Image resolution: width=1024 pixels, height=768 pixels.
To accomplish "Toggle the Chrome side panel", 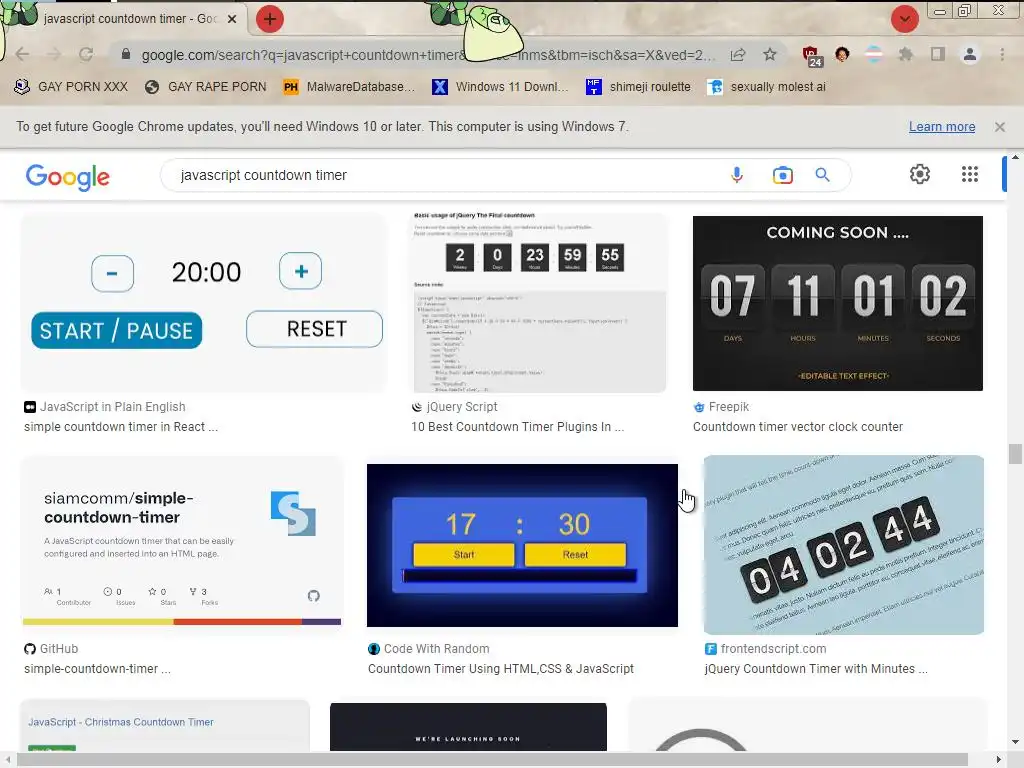I will (x=938, y=54).
